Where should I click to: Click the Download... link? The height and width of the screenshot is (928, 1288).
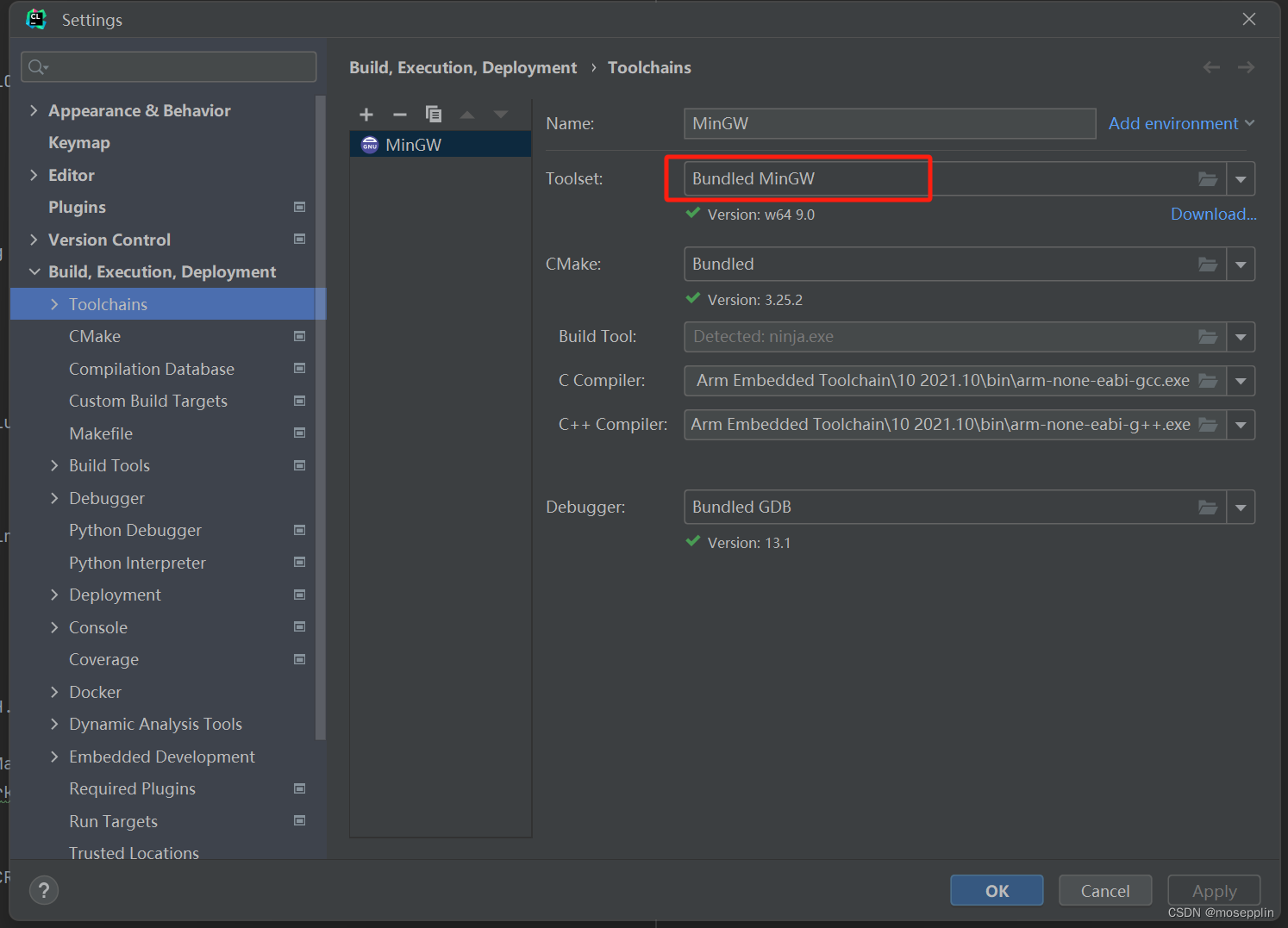coord(1213,214)
